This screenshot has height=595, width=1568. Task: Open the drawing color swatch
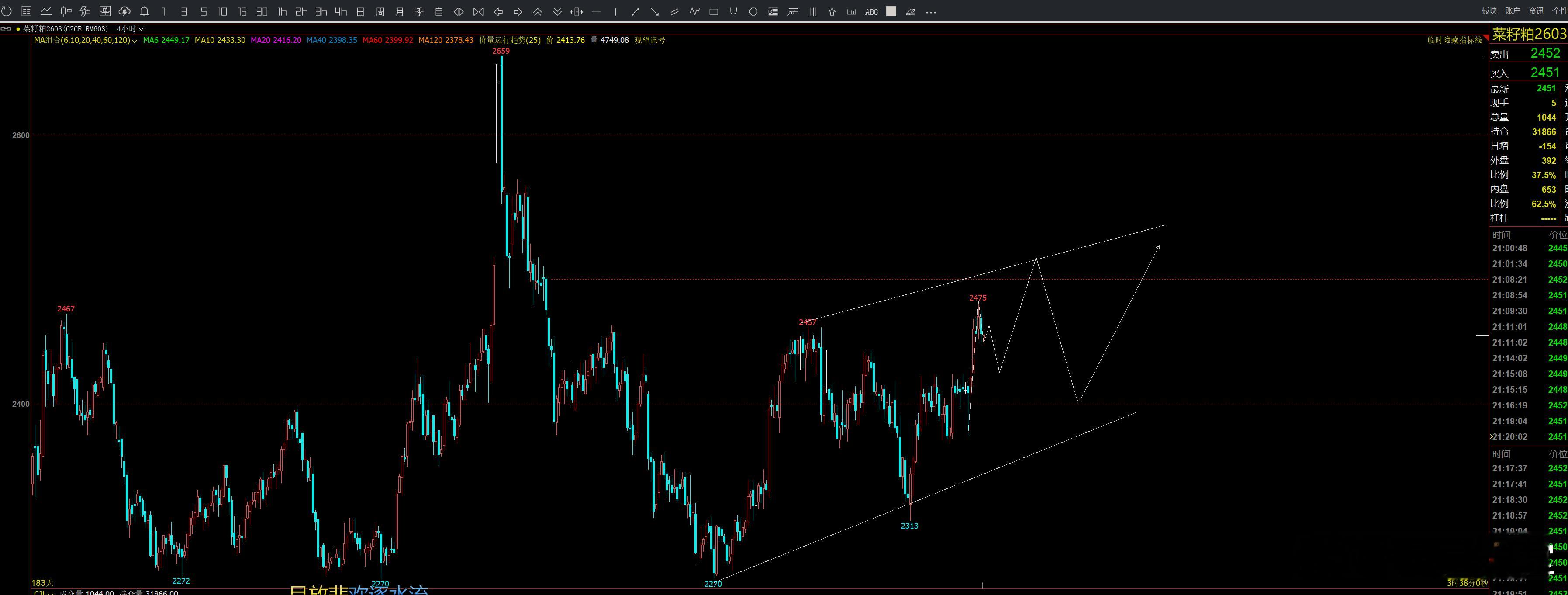(891, 11)
